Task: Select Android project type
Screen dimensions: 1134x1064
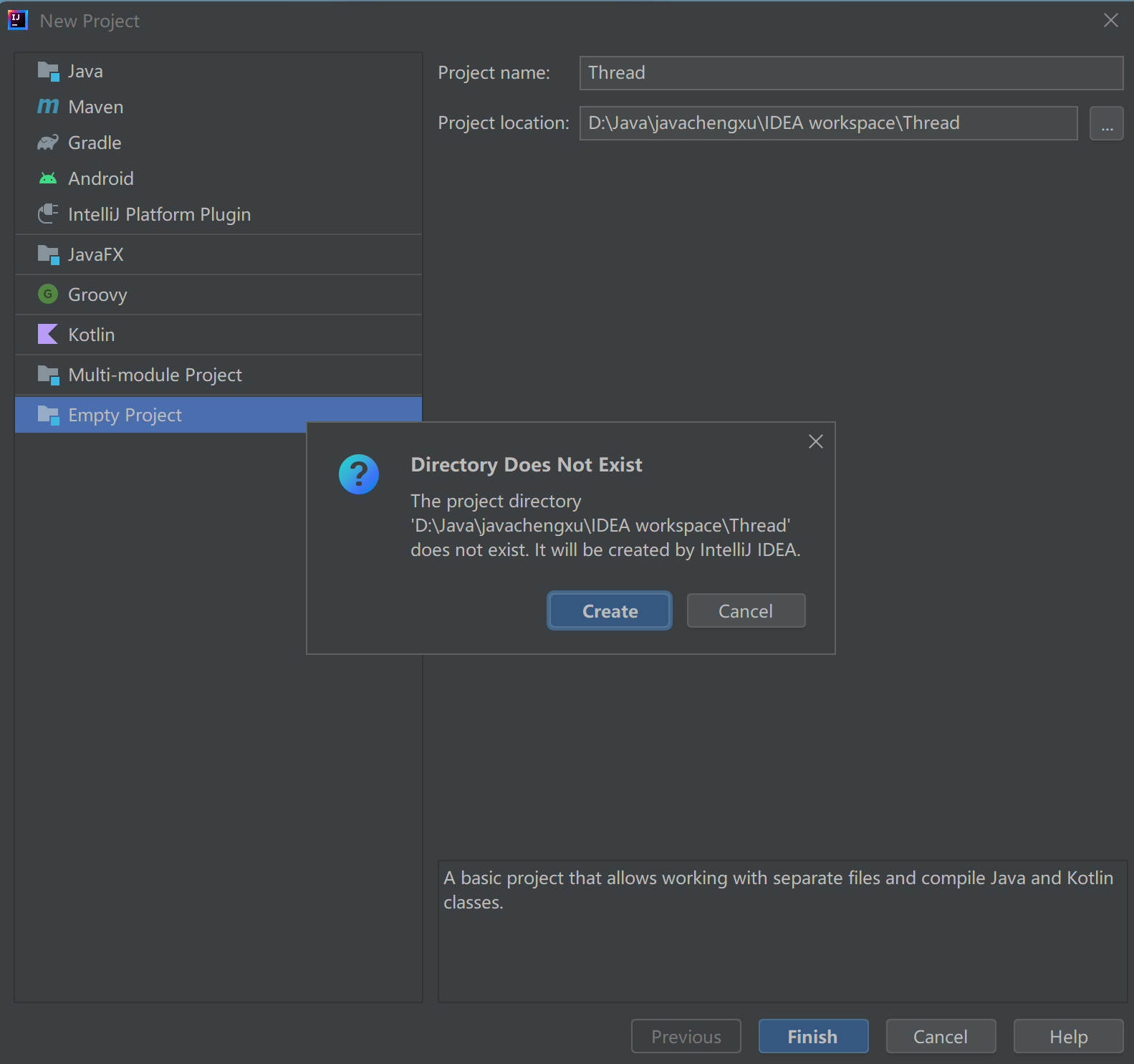Action: [218, 178]
